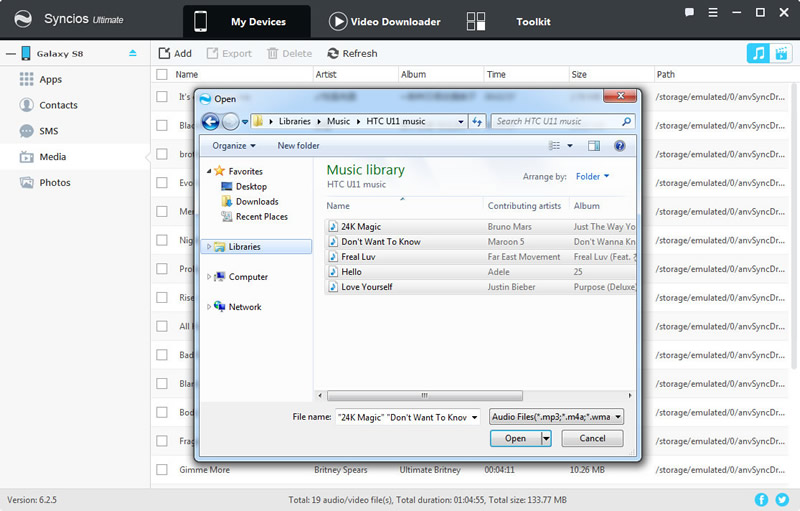Switch to video view icon
This screenshot has width=800, height=511.
point(781,53)
